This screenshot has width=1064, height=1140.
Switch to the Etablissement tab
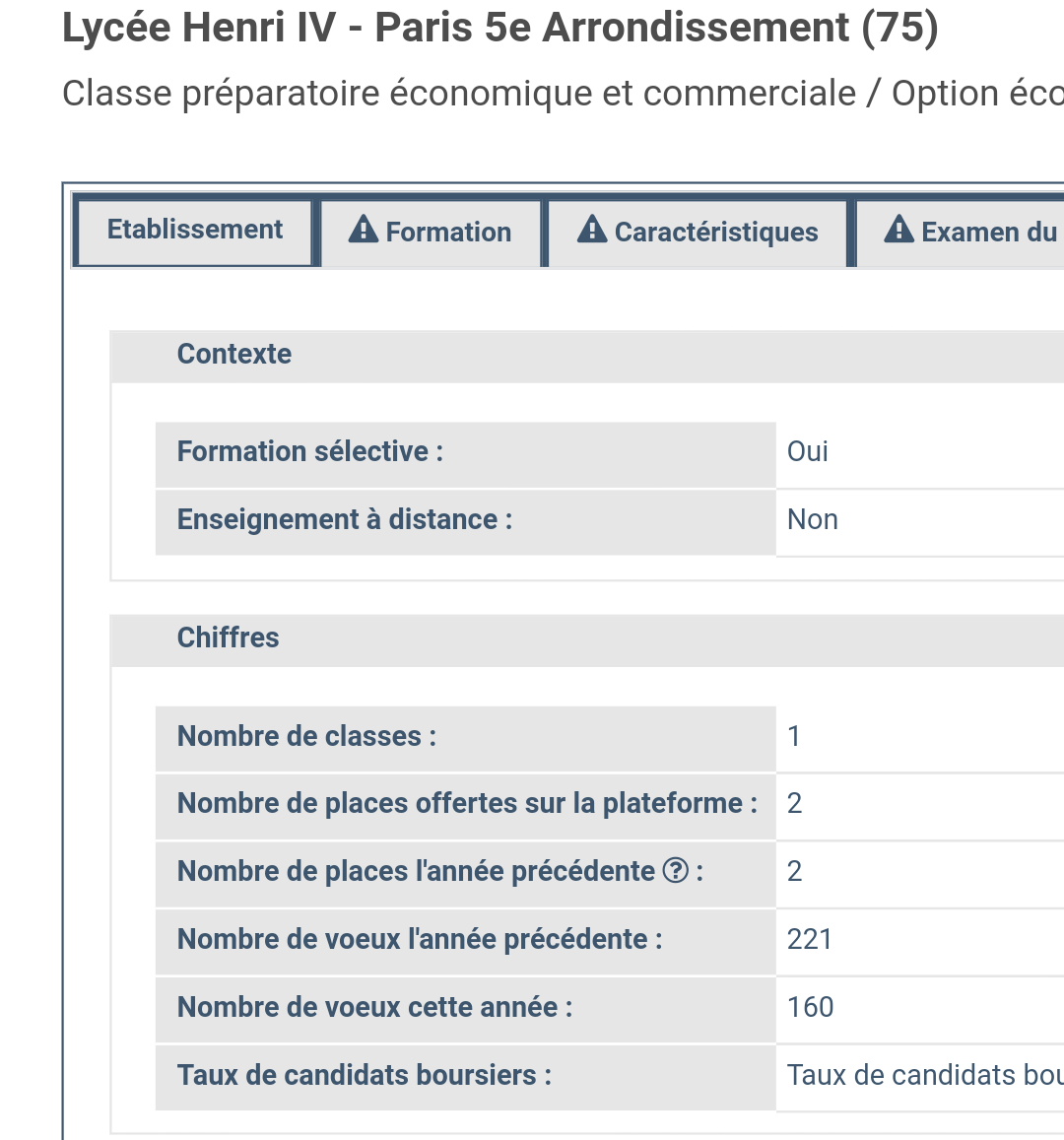(x=195, y=230)
